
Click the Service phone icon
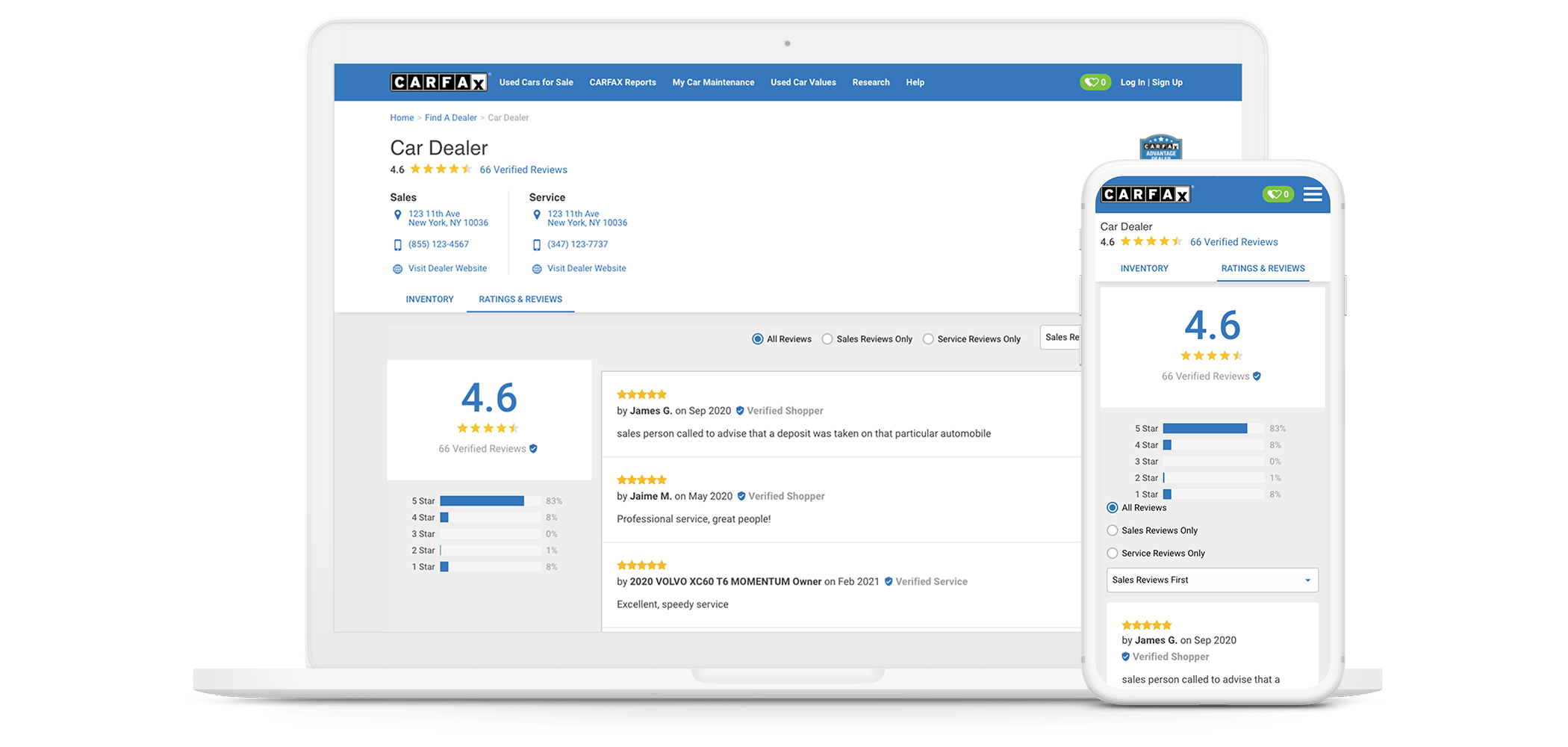coord(536,245)
